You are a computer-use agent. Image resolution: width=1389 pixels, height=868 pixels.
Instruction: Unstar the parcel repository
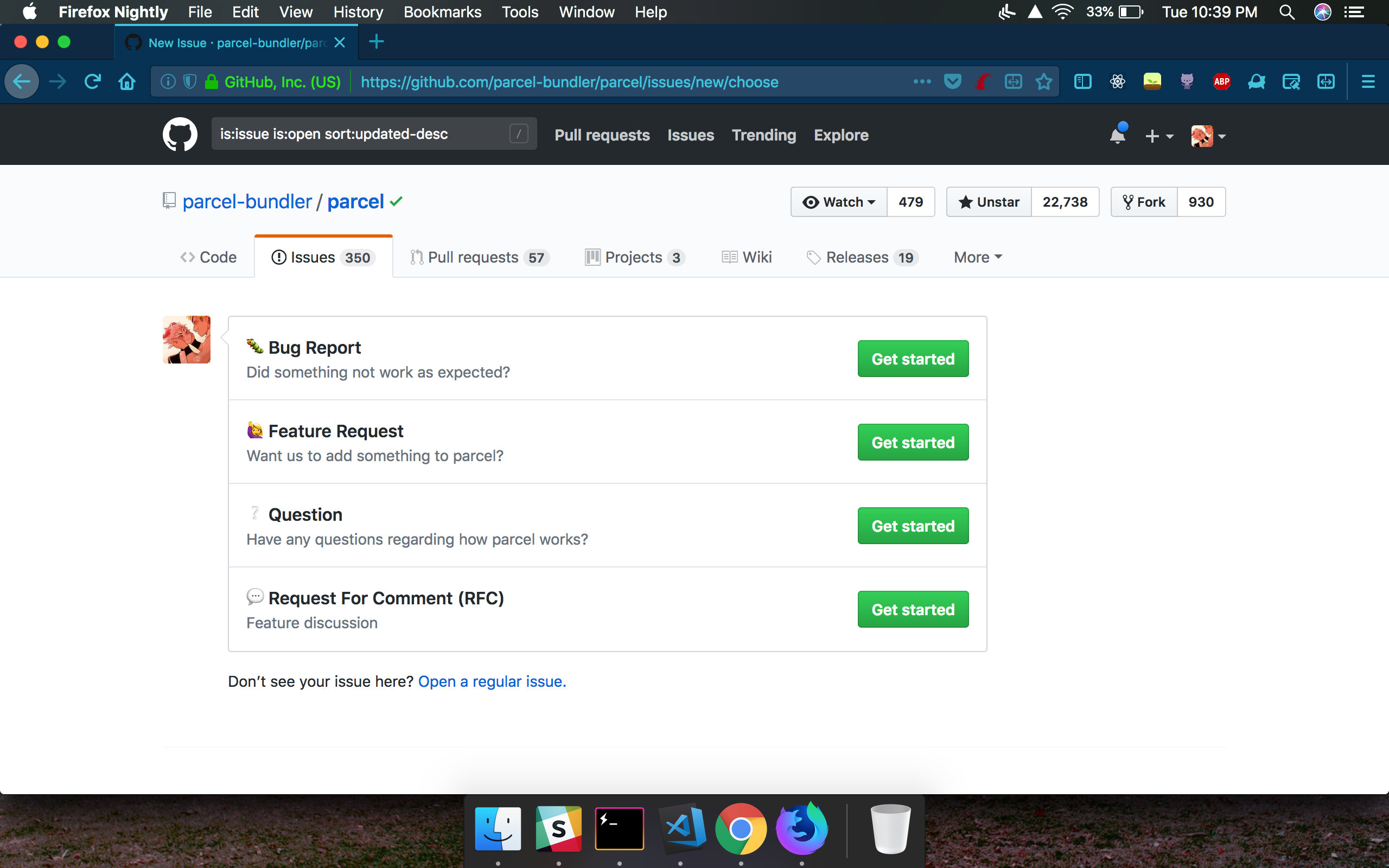tap(988, 201)
